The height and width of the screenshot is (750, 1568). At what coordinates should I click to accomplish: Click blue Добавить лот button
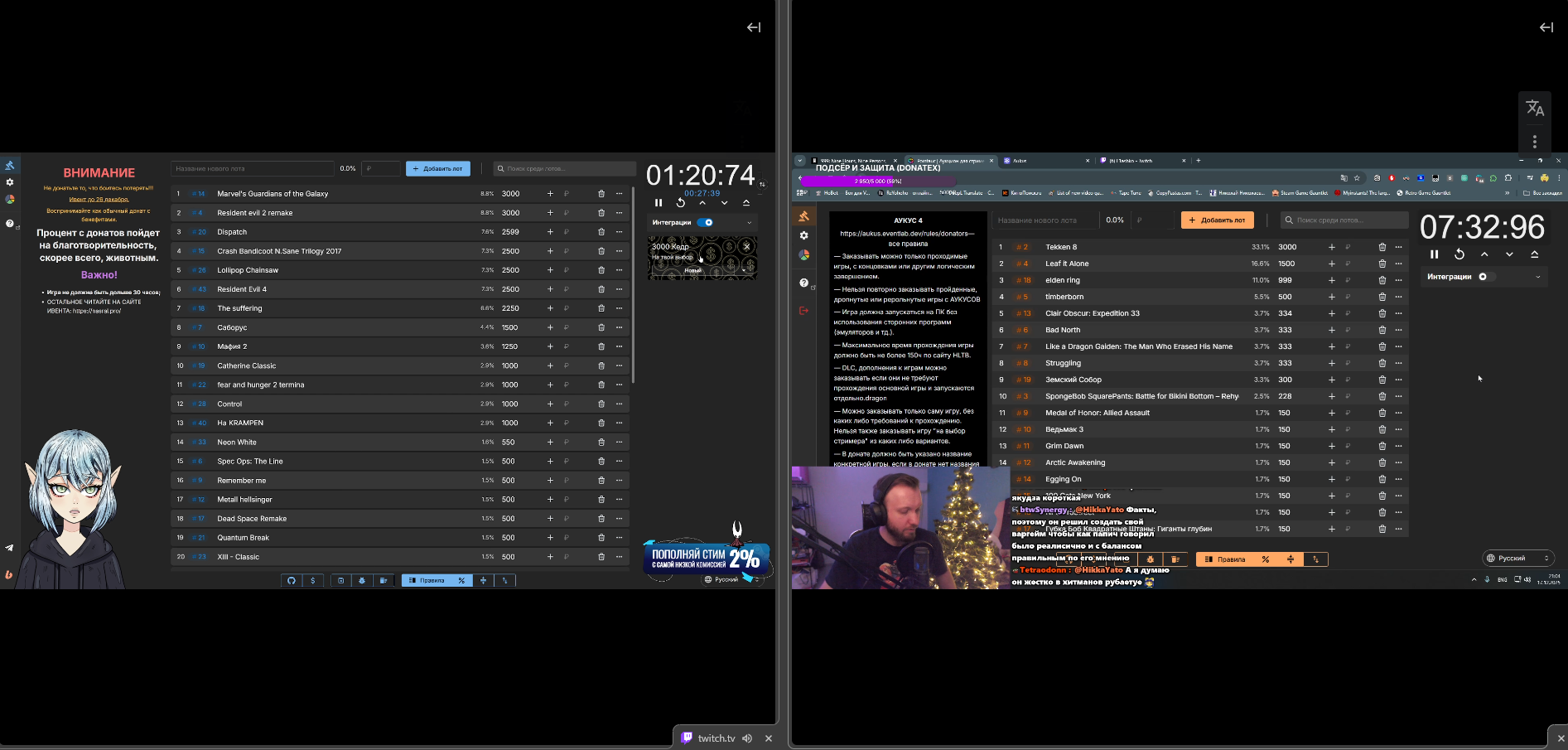(x=438, y=169)
